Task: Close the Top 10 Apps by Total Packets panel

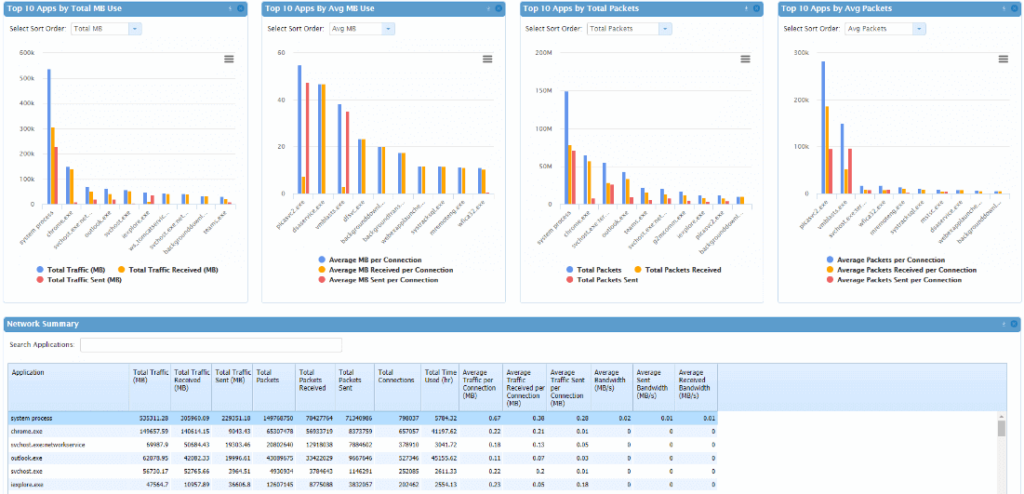Action: pos(756,8)
